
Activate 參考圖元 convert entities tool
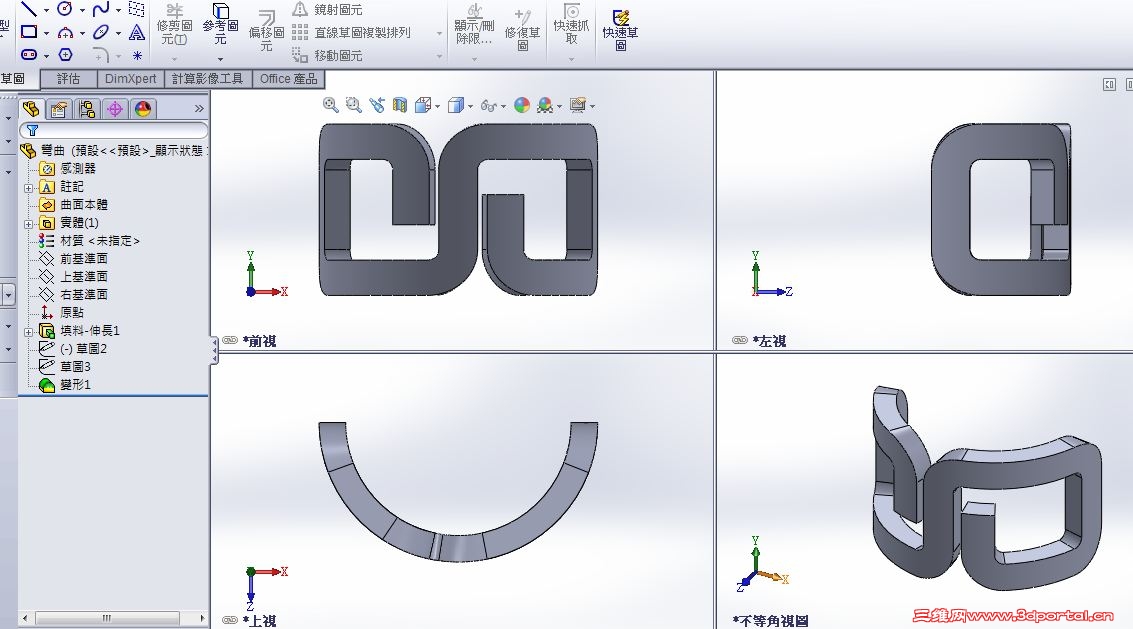[220, 24]
